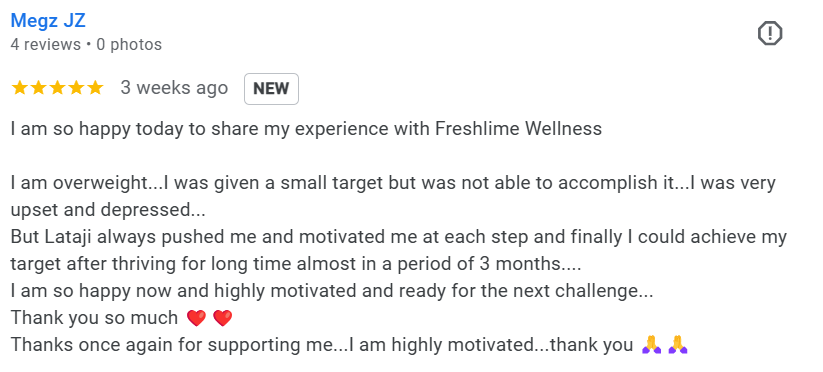Click the NEW badge beside the date

pyautogui.click(x=271, y=89)
